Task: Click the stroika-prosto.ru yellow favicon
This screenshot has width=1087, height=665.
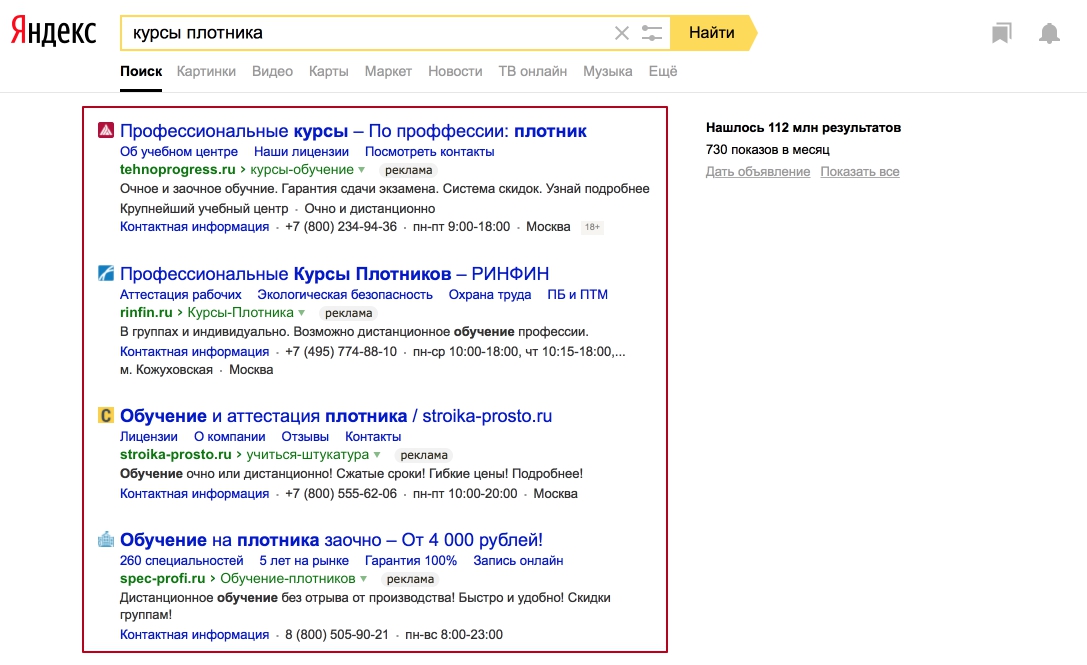Action: [x=105, y=415]
